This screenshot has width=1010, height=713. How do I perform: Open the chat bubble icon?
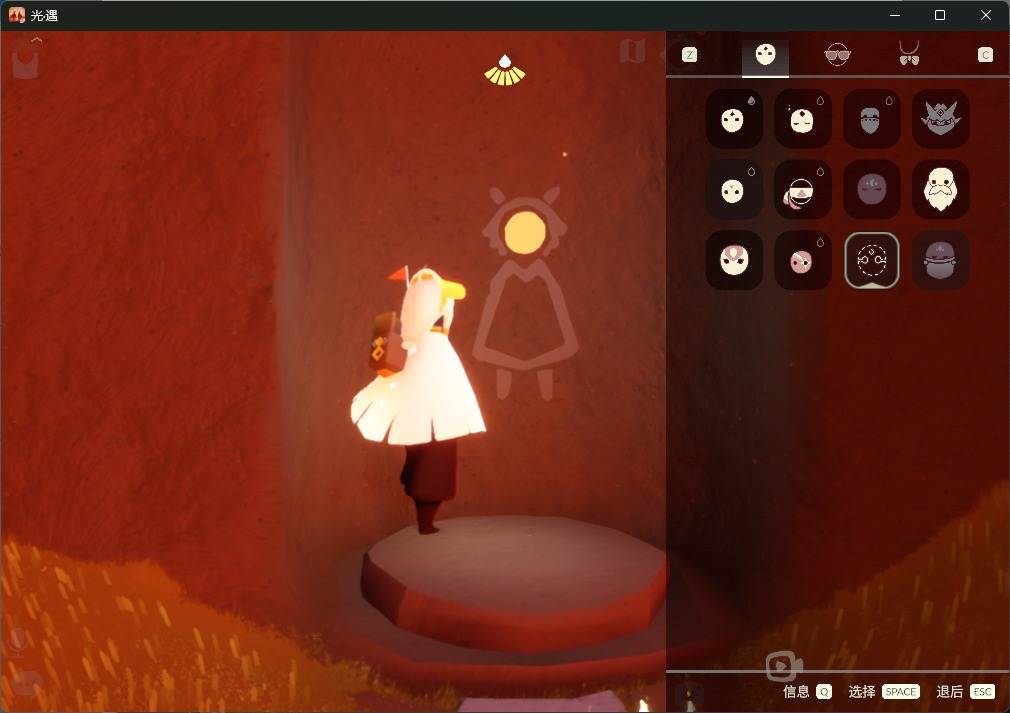tap(26, 683)
